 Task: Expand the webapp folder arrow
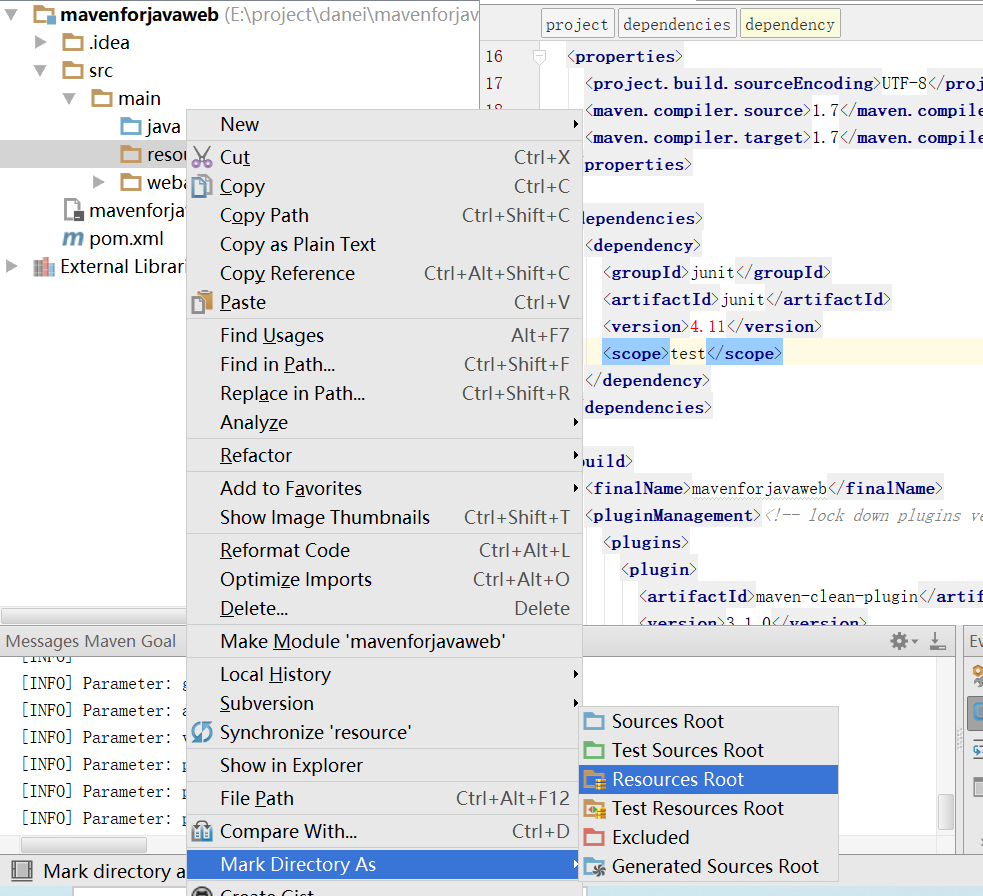tap(98, 182)
